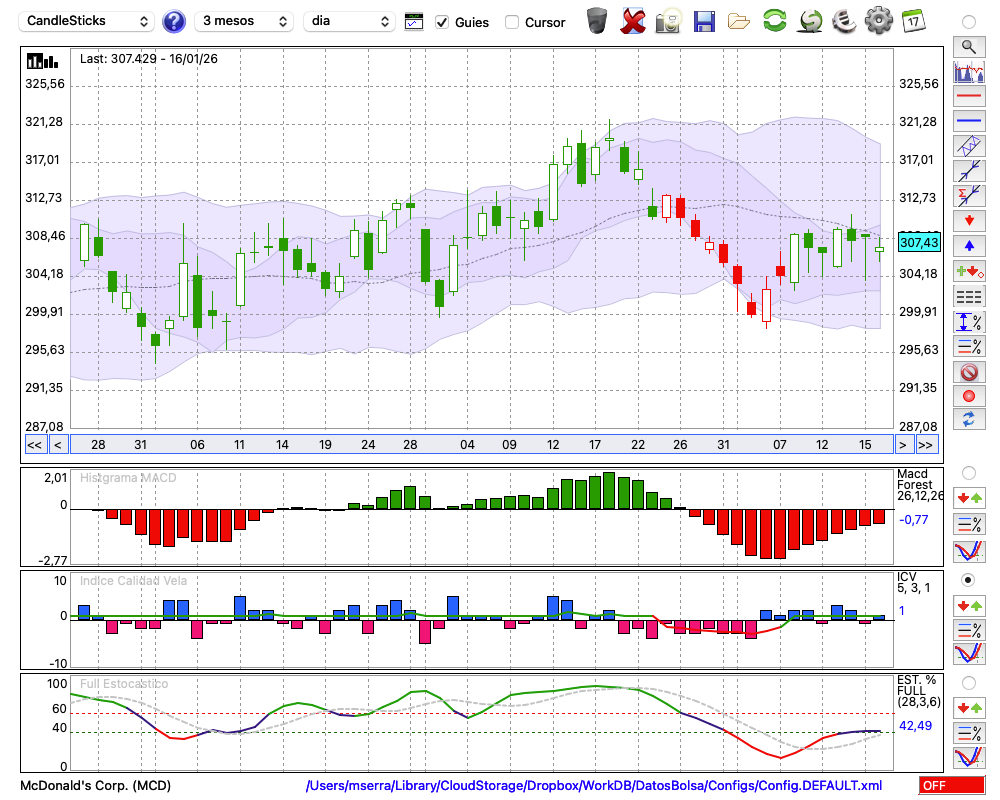
Task: Select the red horizontal line tool
Action: click(969, 96)
